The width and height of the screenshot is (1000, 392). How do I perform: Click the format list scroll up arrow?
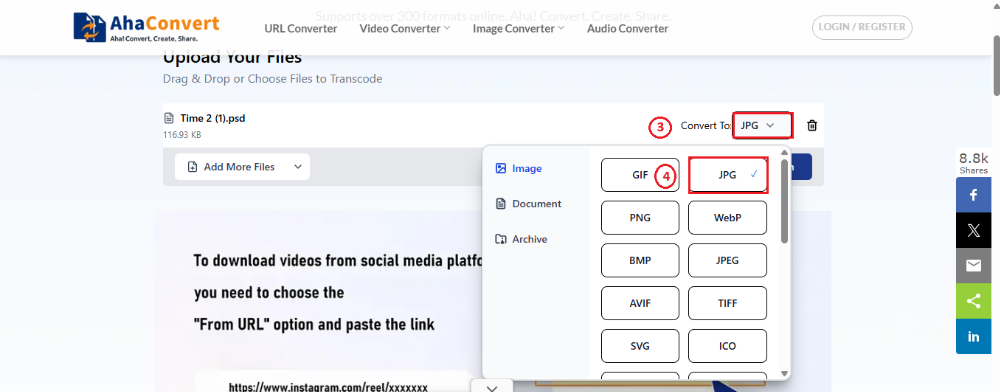tap(784, 152)
